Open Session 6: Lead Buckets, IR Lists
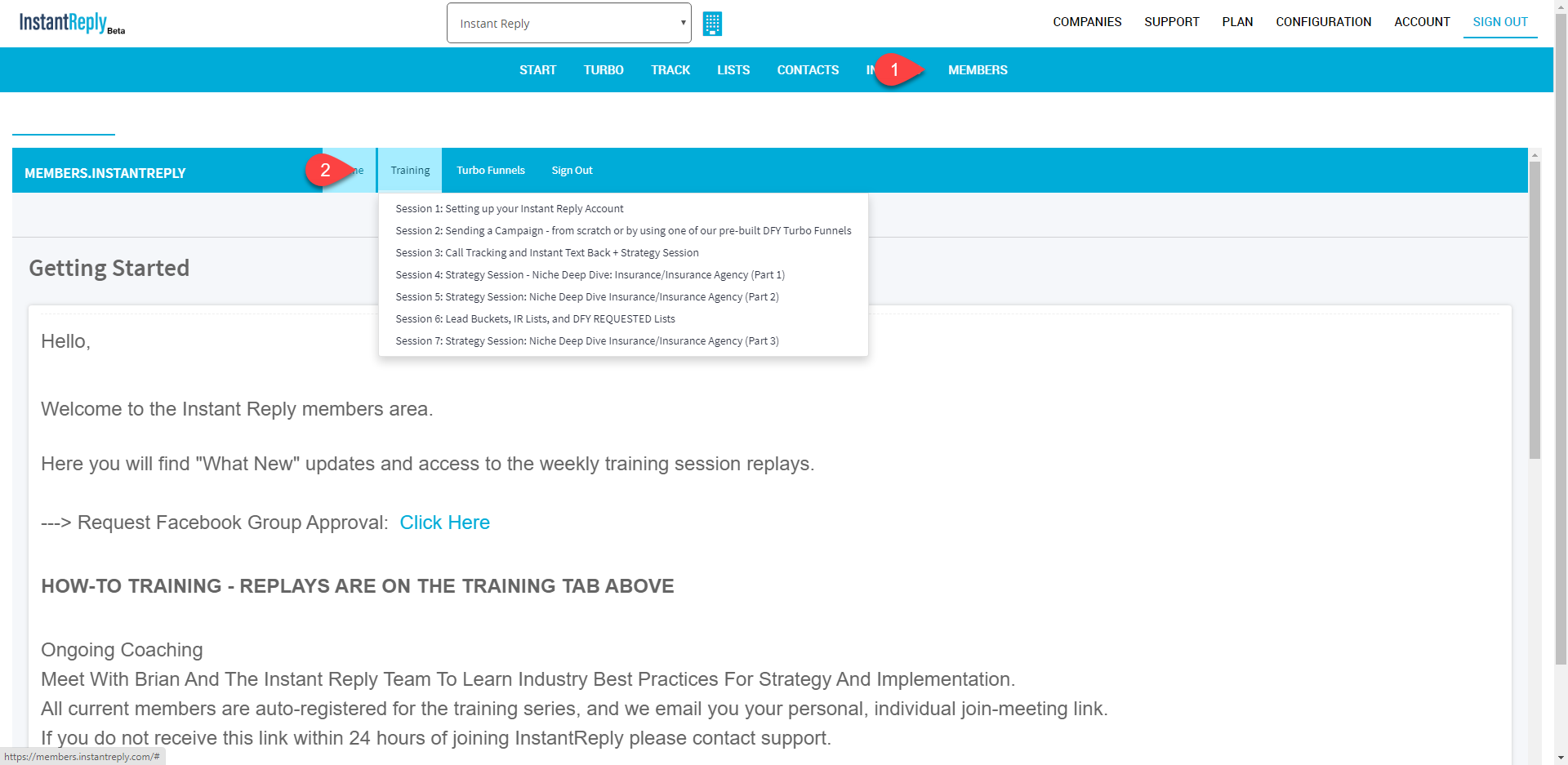 [x=535, y=319]
